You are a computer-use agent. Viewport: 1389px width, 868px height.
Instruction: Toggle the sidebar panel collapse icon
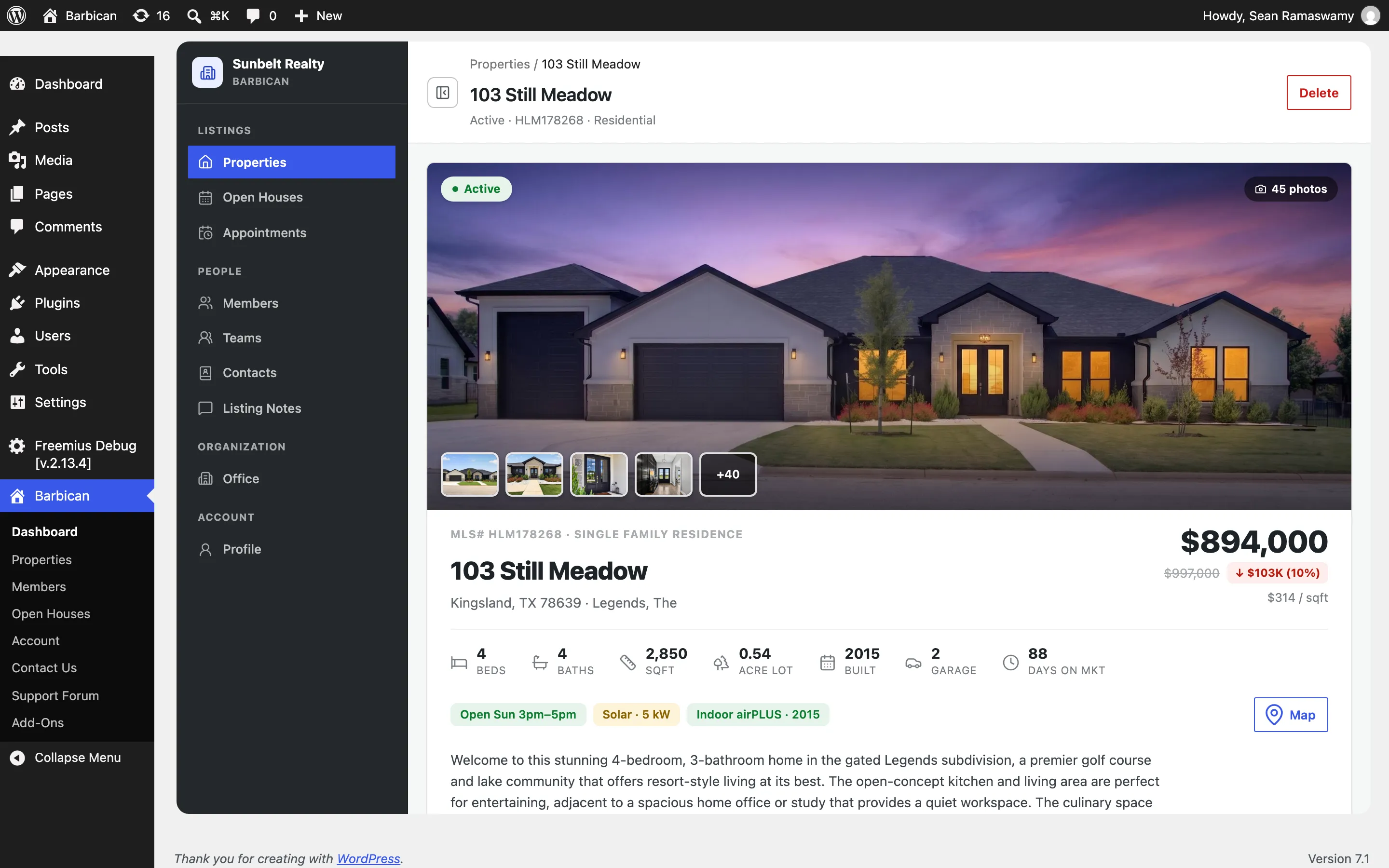[x=443, y=93]
